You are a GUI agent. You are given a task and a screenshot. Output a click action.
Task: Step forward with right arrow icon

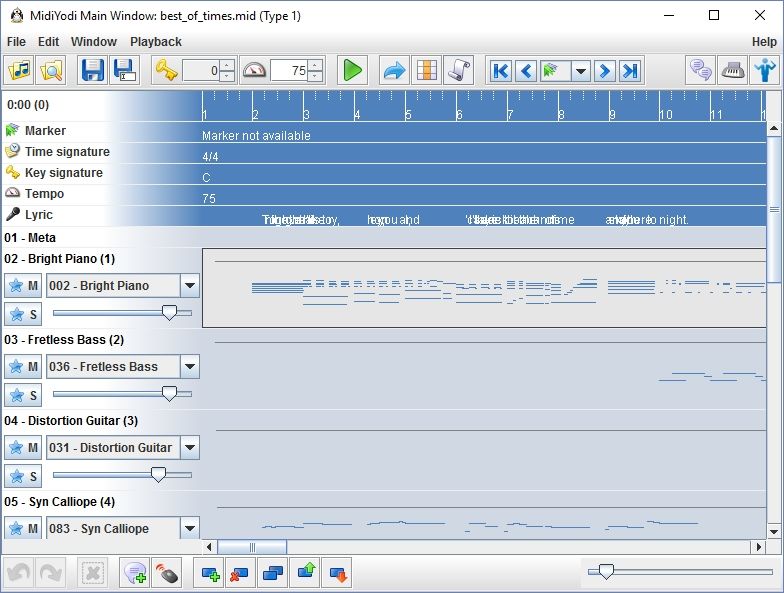(604, 71)
